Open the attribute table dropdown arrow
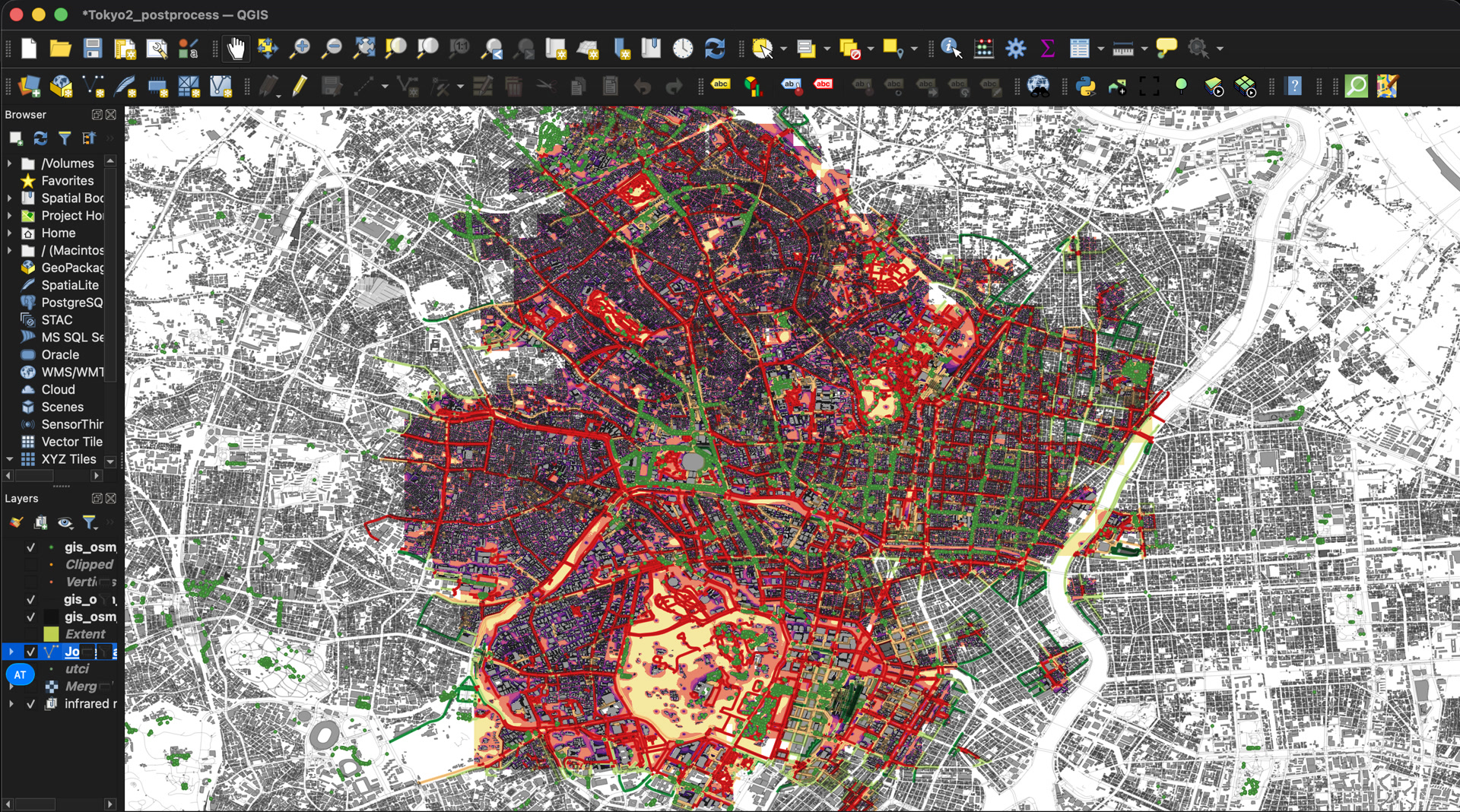Screen dimensions: 1460x812 [x=1100, y=49]
